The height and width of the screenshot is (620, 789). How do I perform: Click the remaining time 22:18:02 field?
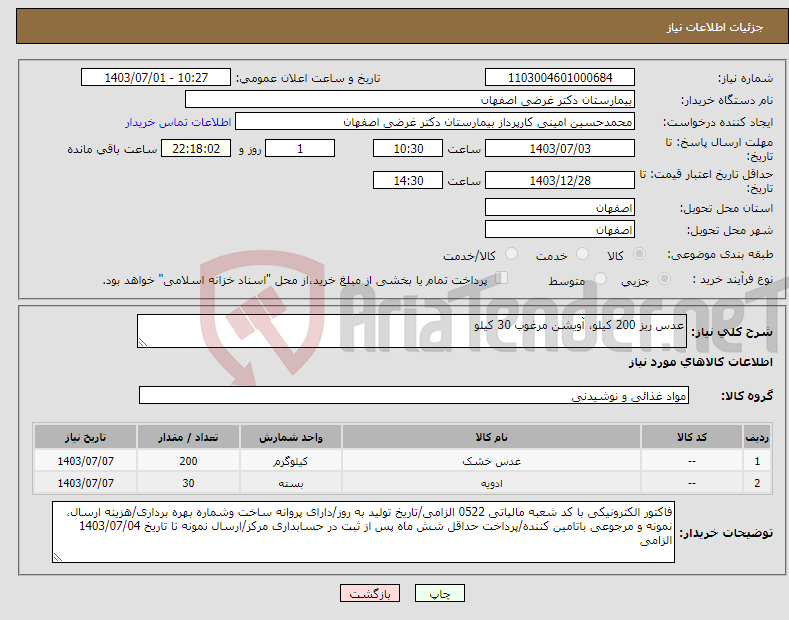196,148
